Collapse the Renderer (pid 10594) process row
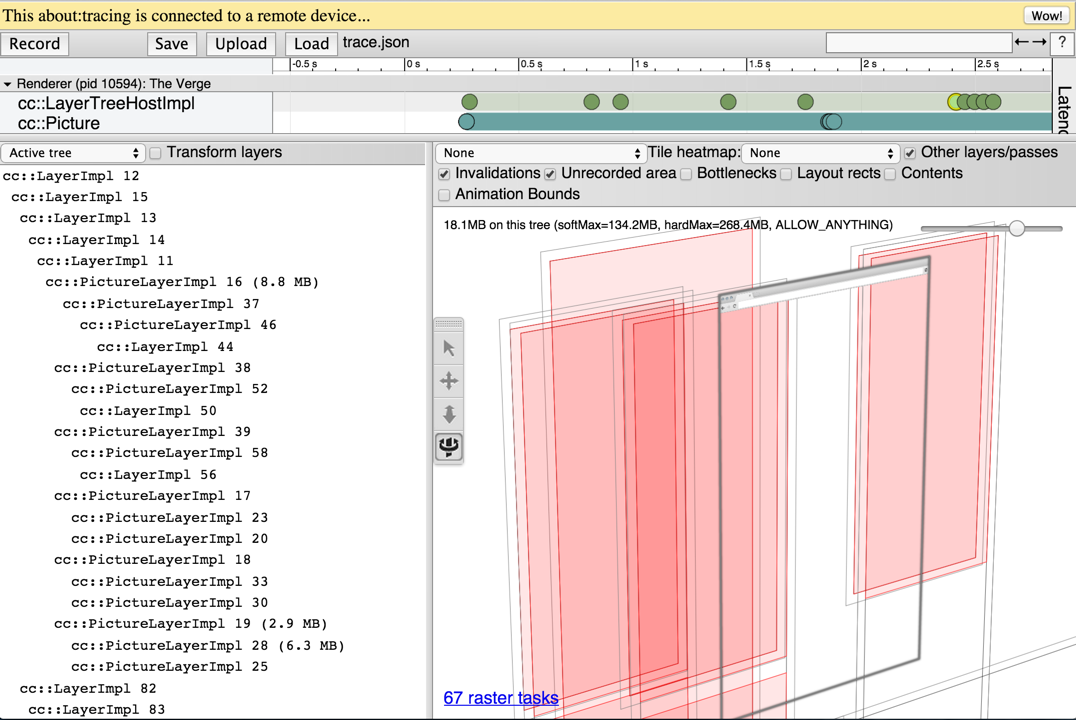 pos(8,84)
